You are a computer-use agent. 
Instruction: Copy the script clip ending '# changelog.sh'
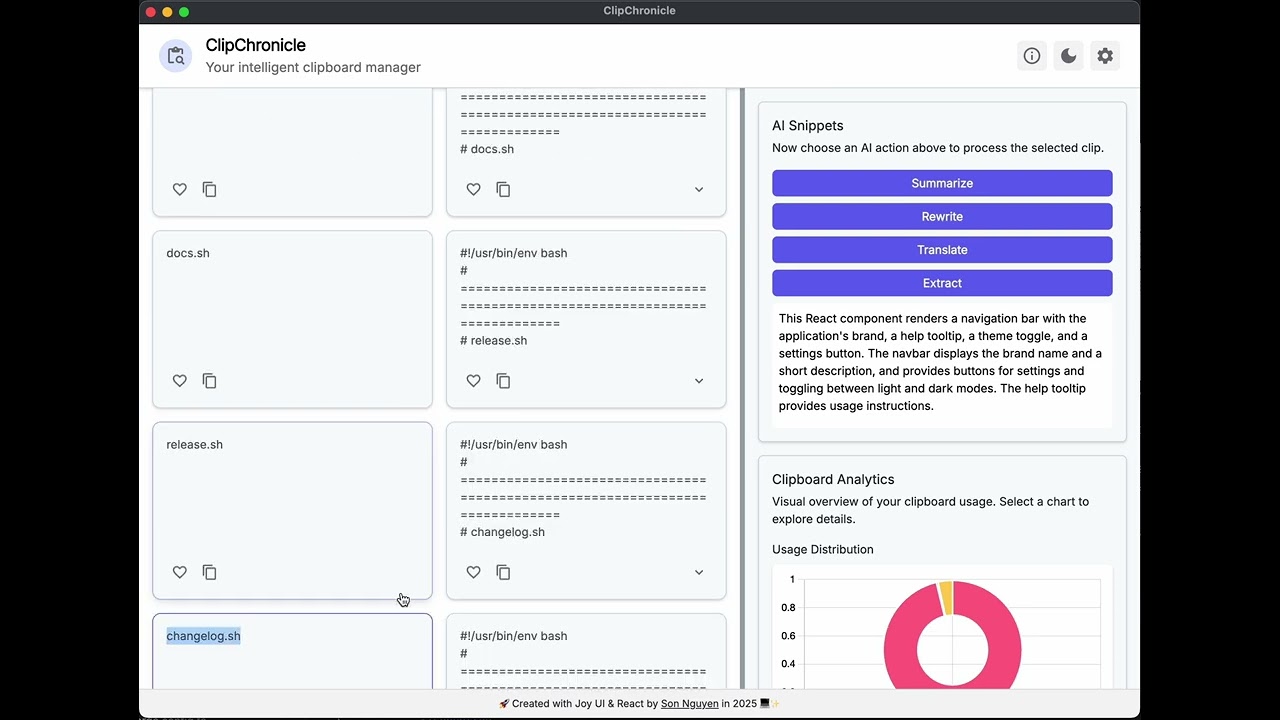coord(504,572)
